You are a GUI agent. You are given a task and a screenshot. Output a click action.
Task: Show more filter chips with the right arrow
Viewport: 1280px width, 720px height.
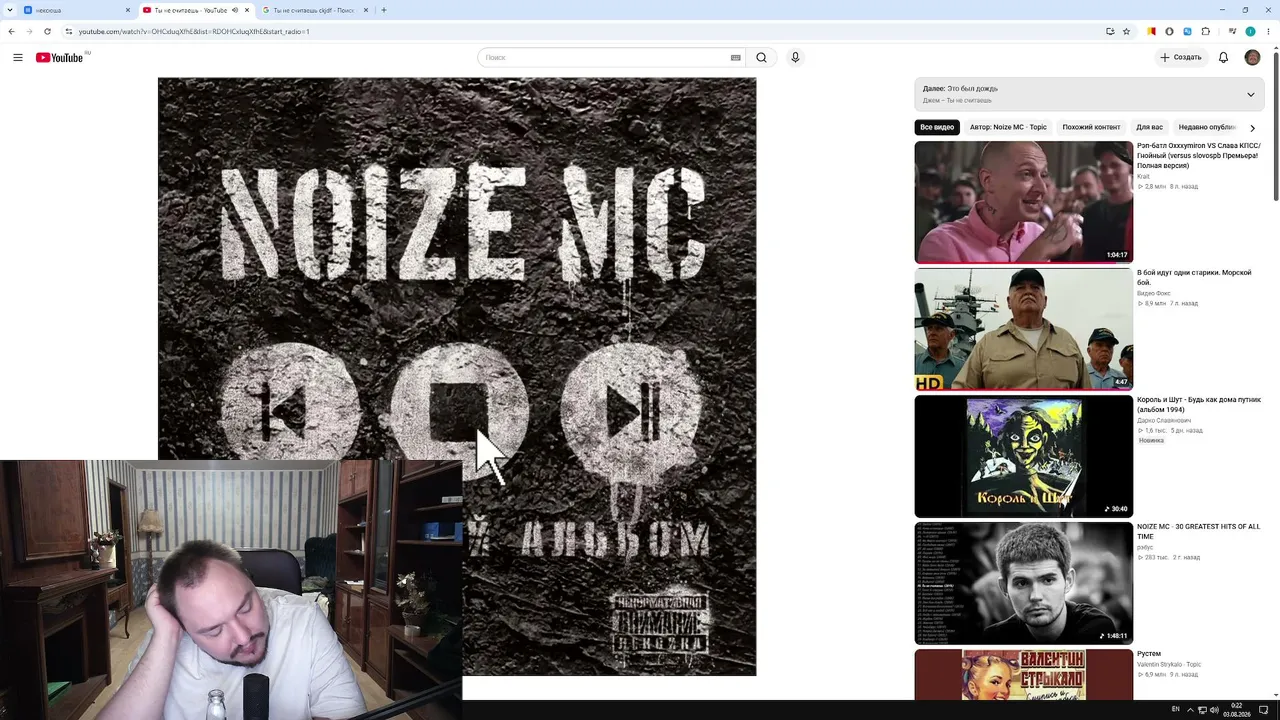[x=1252, y=128]
